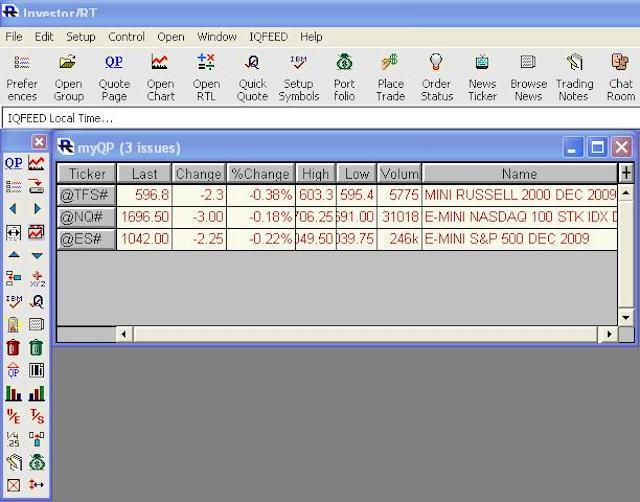This screenshot has width=640, height=502.
Task: Select the @ES# ticker row button
Action: point(87,239)
